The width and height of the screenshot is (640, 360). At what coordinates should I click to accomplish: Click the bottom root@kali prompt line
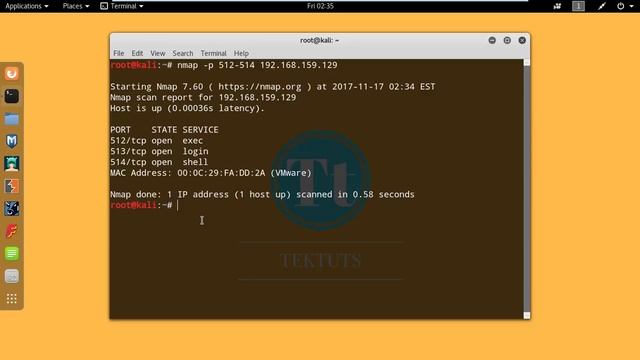[x=144, y=205]
